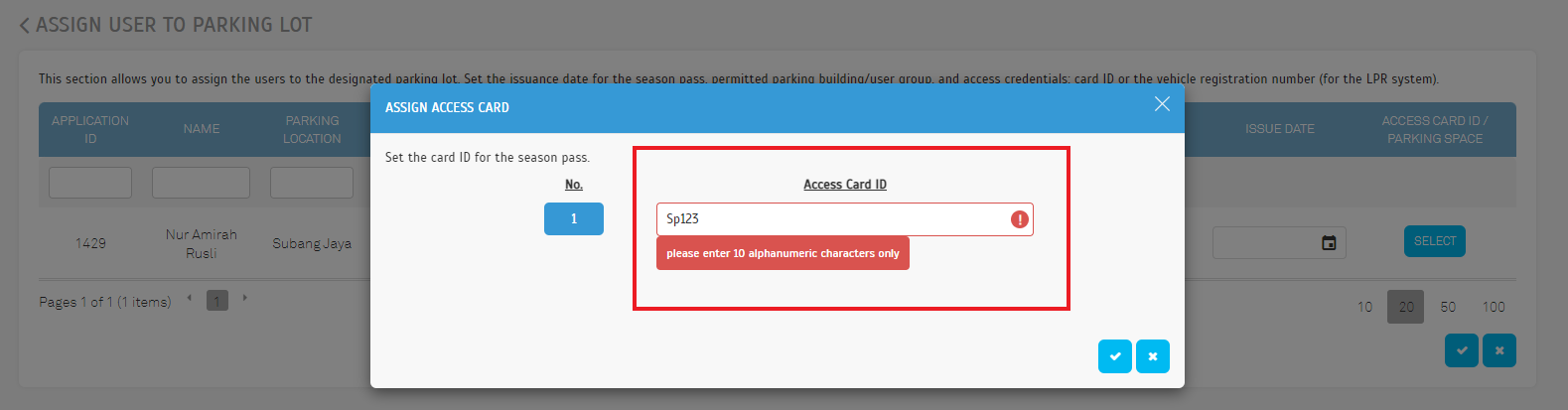The height and width of the screenshot is (410, 1568).
Task: Select row number 1 button
Action: pyautogui.click(x=574, y=219)
